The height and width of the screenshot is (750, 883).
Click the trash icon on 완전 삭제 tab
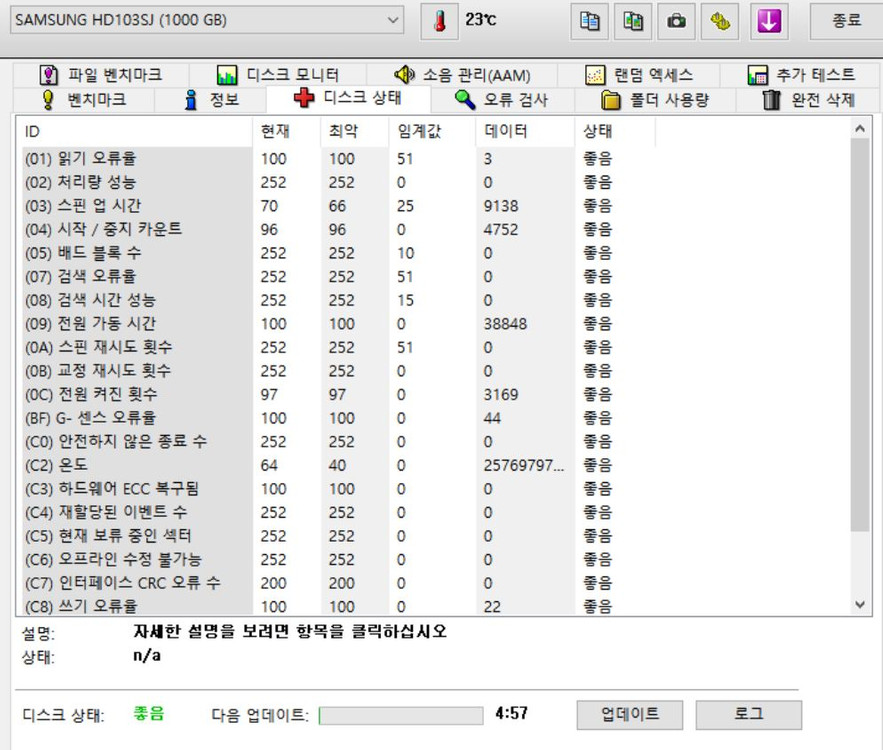pyautogui.click(x=770, y=99)
